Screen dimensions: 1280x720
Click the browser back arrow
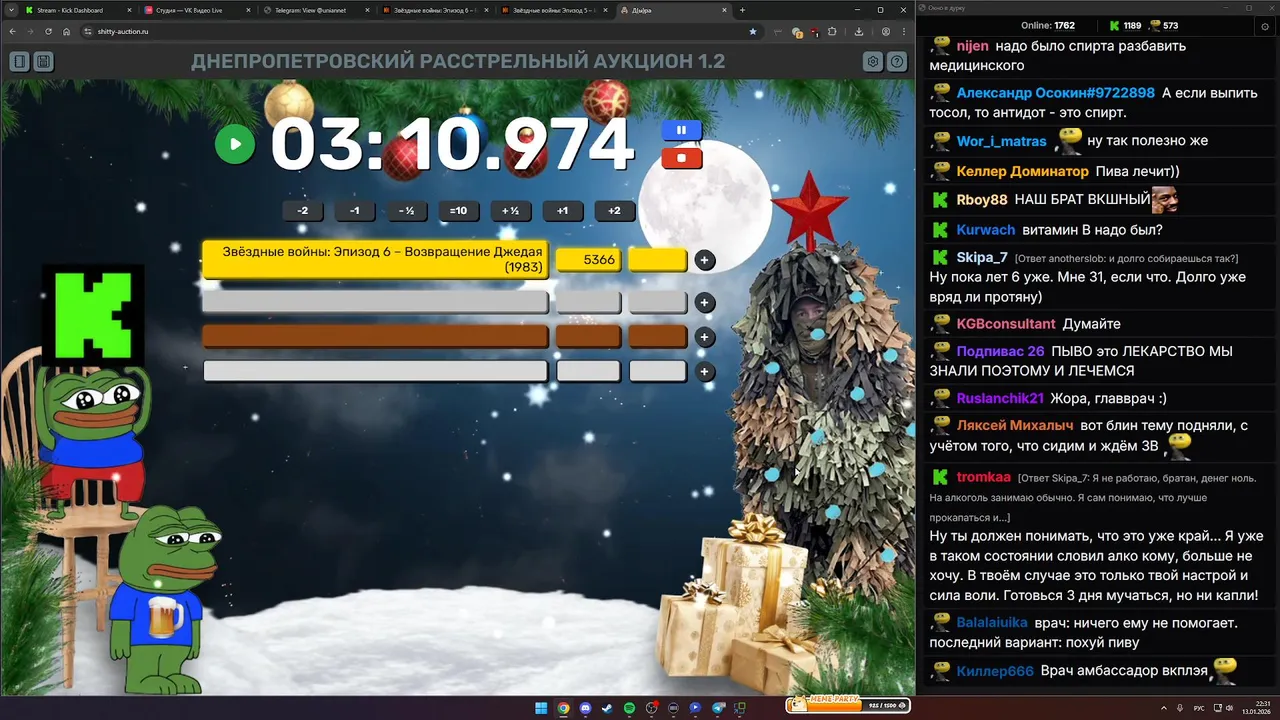tap(12, 31)
